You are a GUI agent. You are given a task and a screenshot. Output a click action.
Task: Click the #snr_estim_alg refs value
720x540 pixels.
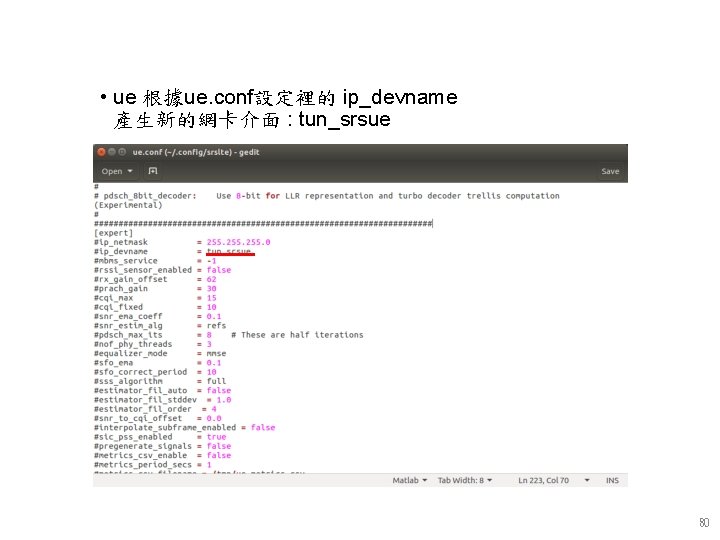click(x=216, y=326)
